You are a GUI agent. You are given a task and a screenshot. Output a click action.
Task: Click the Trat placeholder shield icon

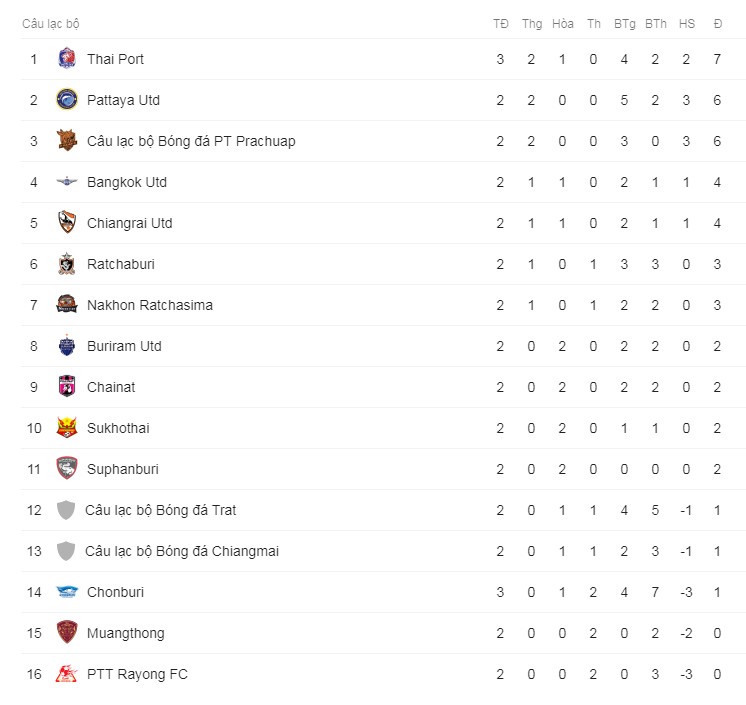tap(66, 510)
